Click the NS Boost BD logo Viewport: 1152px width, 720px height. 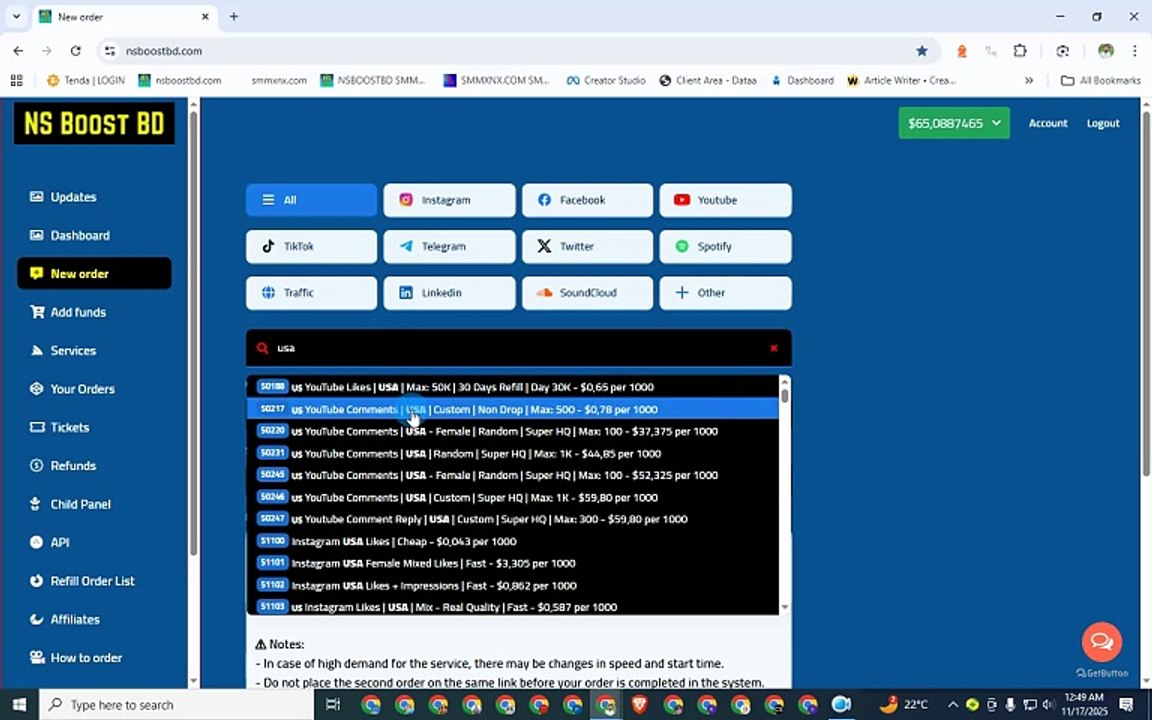click(x=94, y=123)
